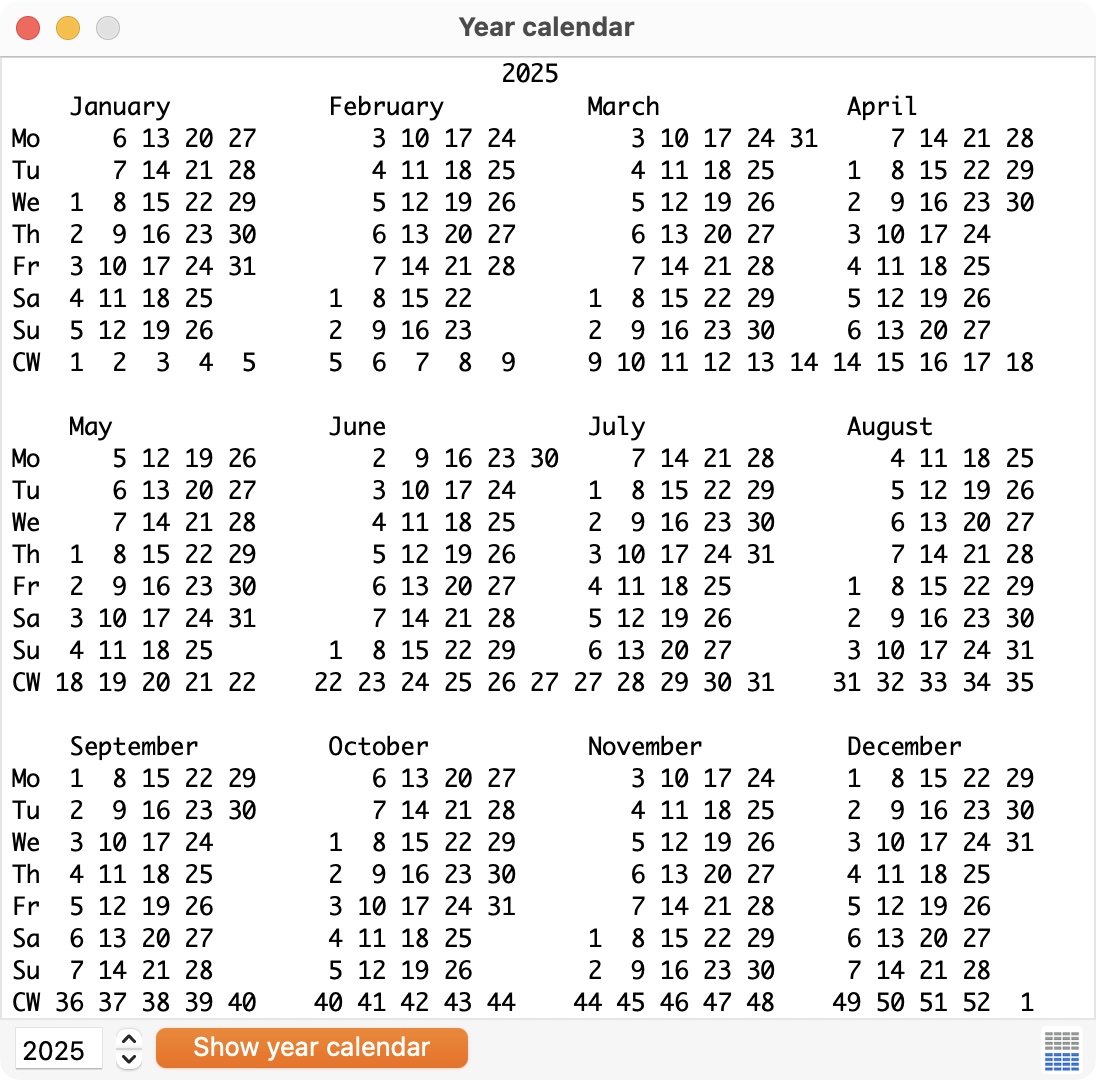Select day 28 in February
1096x1080 pixels.
pyautogui.click(x=501, y=266)
